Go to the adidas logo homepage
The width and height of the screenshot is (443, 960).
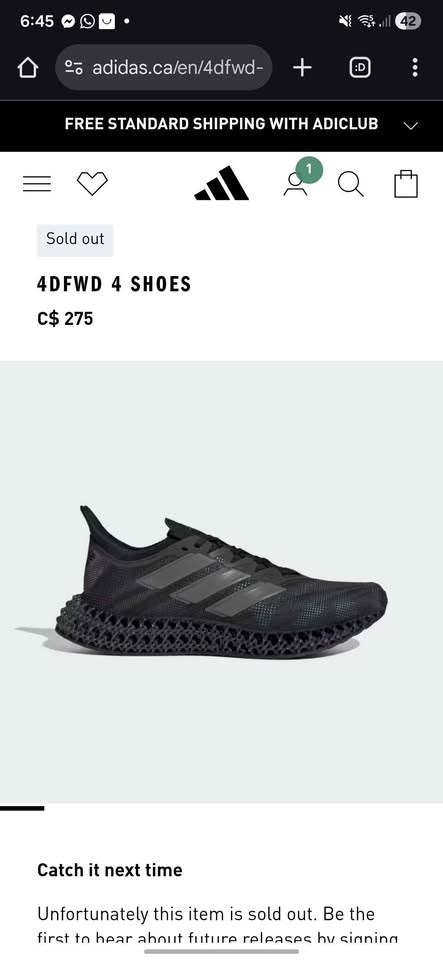(222, 183)
